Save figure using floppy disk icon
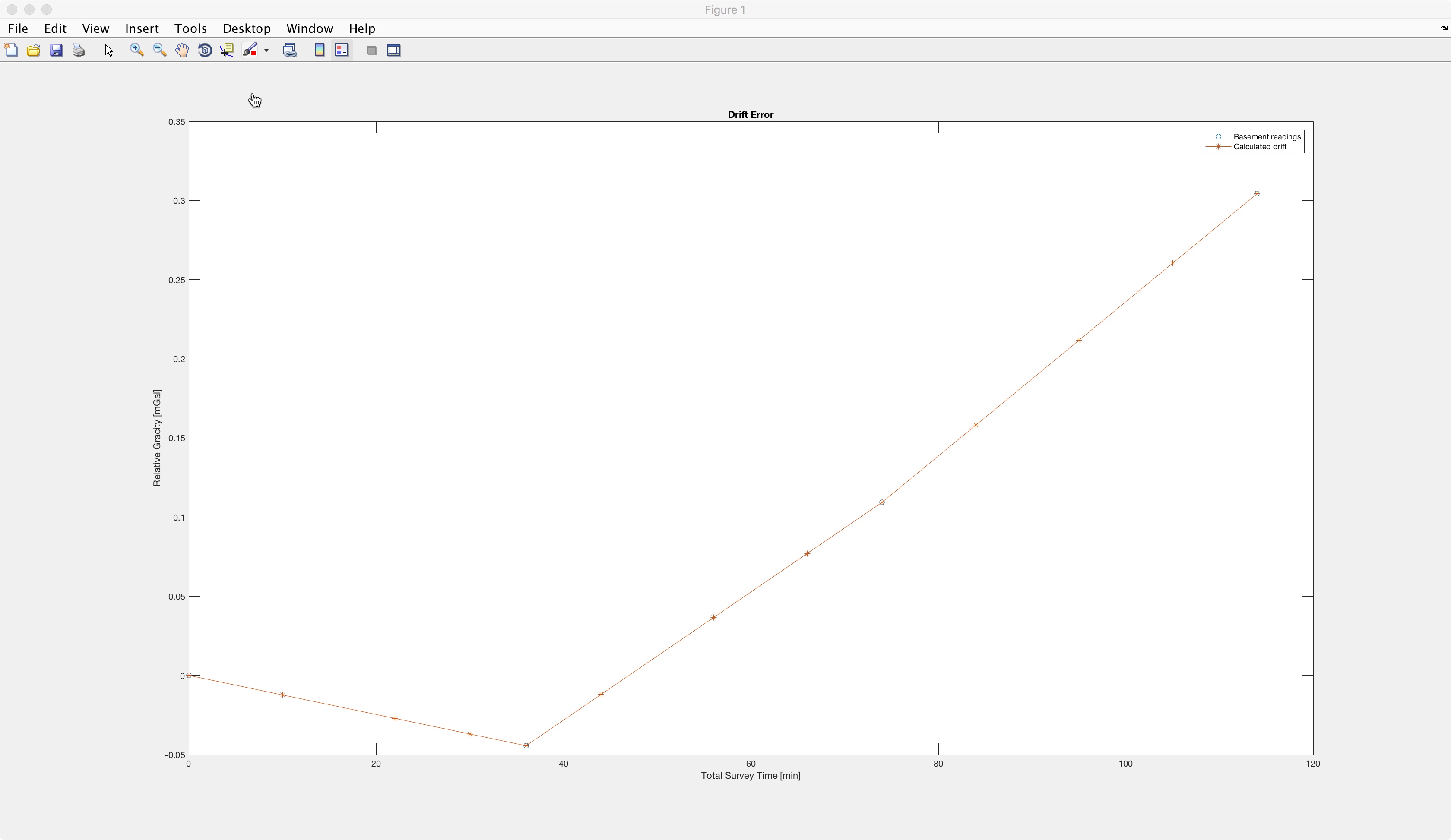Viewport: 1451px width, 840px height. tap(56, 51)
